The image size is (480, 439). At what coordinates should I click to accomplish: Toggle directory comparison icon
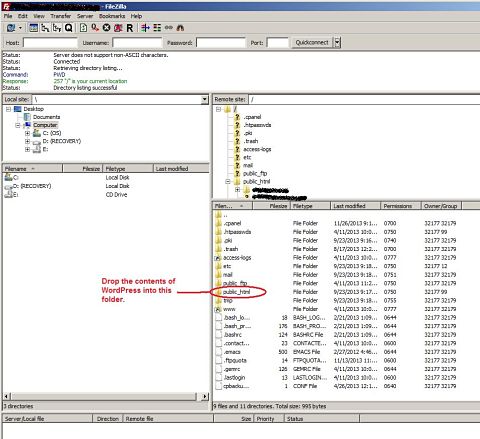coord(157,28)
